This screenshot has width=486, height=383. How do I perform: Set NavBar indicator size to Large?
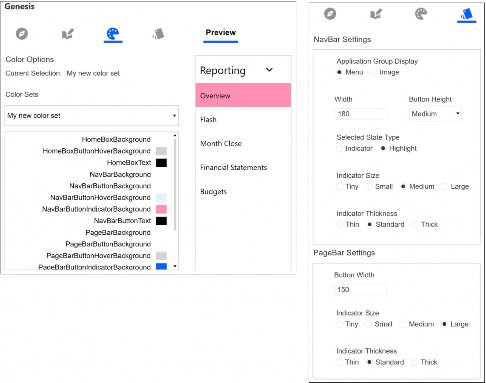pyautogui.click(x=444, y=186)
